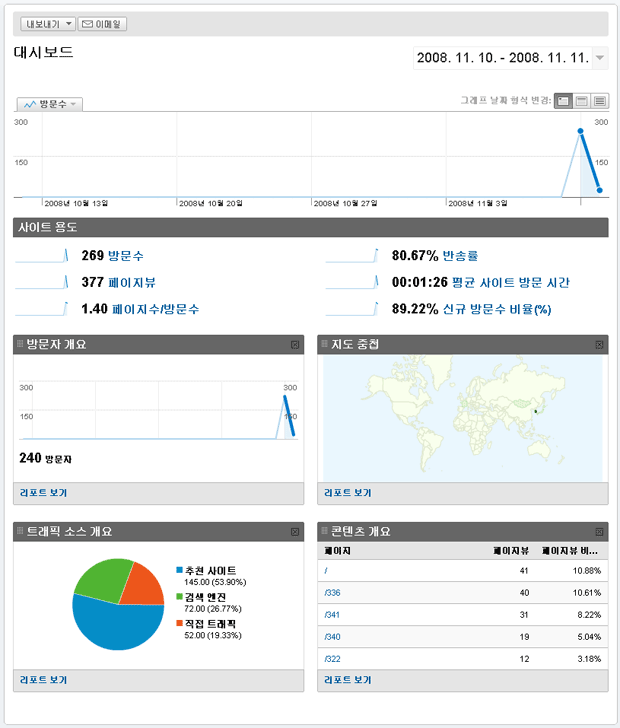Click the 72.00 (26.77%) legend value
620x728 pixels.
[x=213, y=609]
